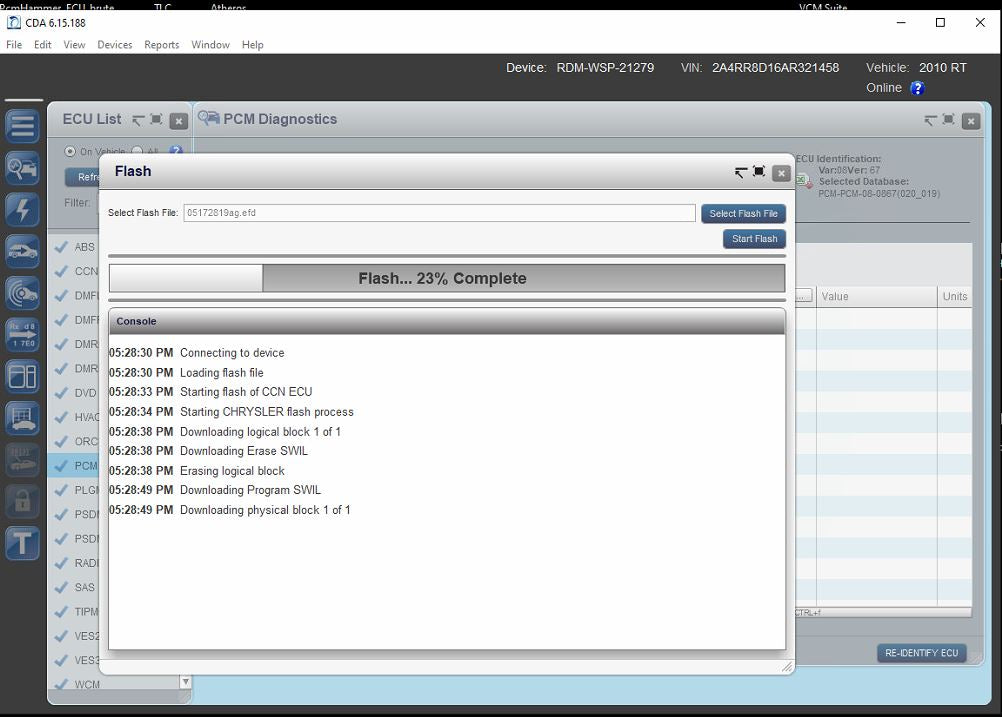Open the Devices menu
Screen dimensions: 1002x717
coord(114,45)
